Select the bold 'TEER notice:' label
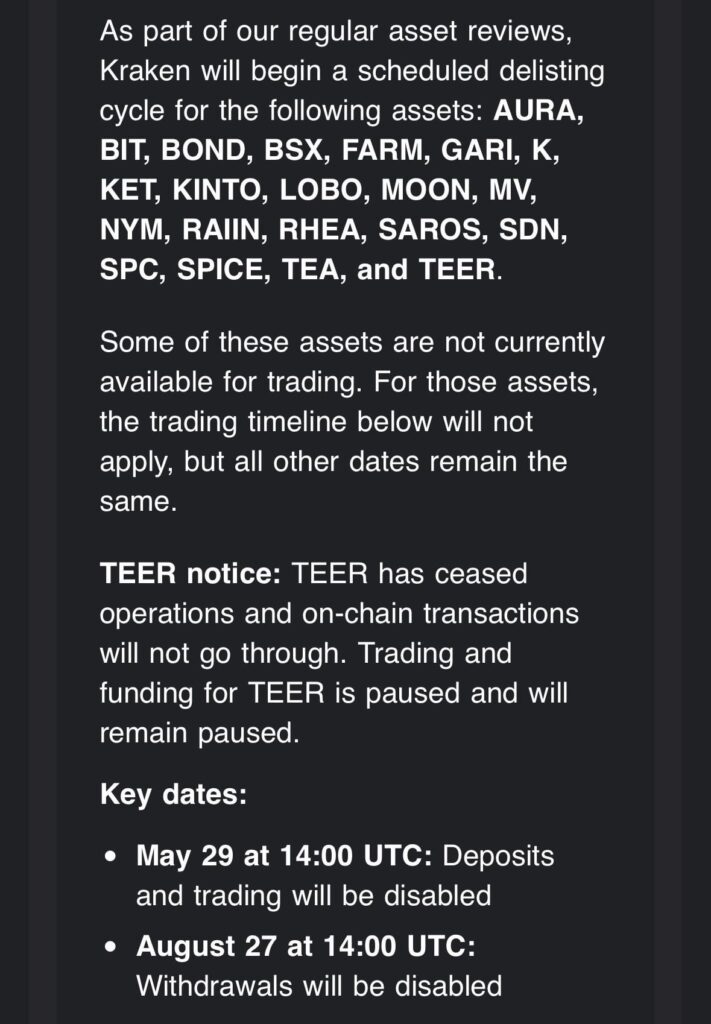The image size is (711, 1024). point(190,573)
